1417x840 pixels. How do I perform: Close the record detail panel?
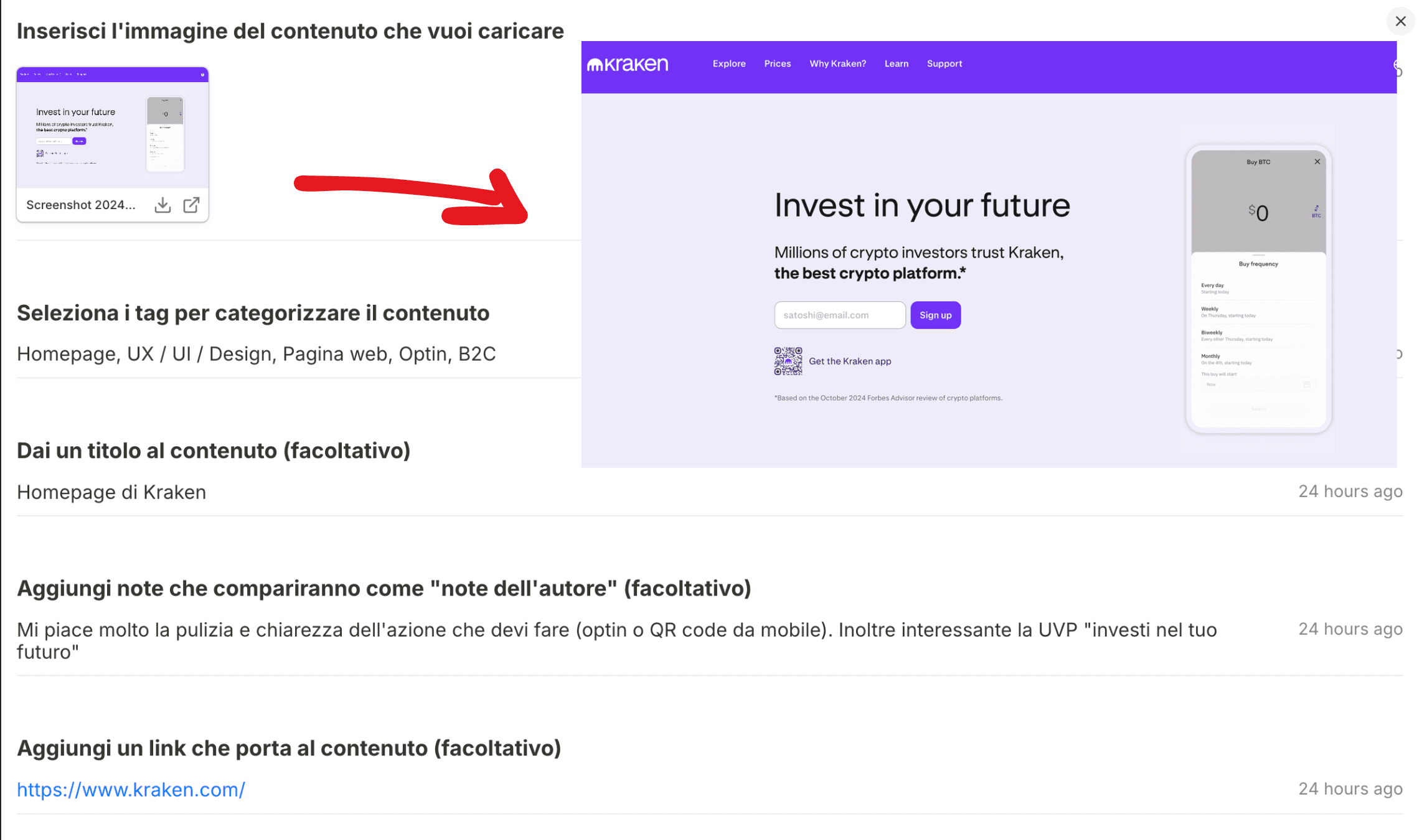pyautogui.click(x=1400, y=21)
